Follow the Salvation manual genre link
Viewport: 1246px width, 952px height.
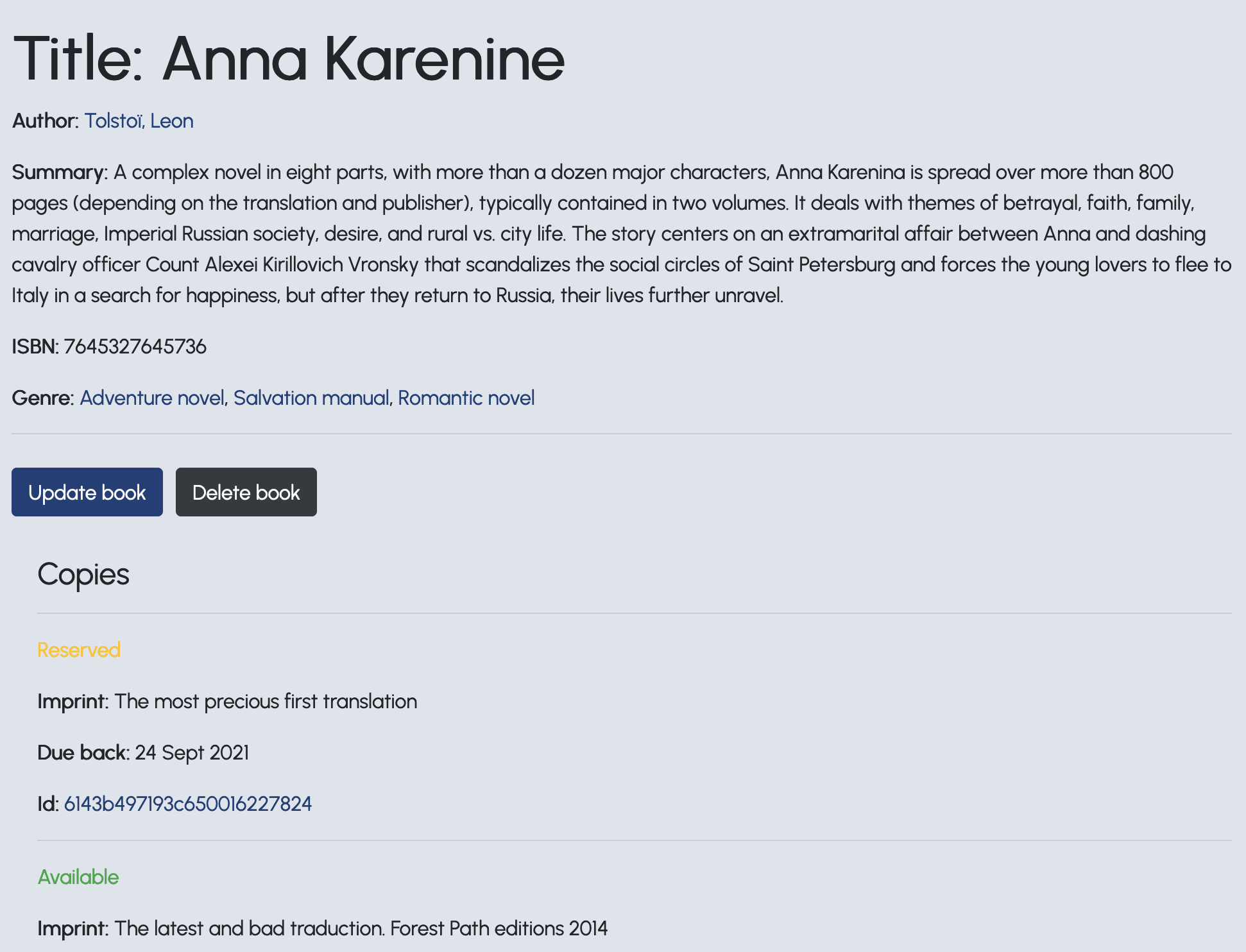tap(311, 398)
